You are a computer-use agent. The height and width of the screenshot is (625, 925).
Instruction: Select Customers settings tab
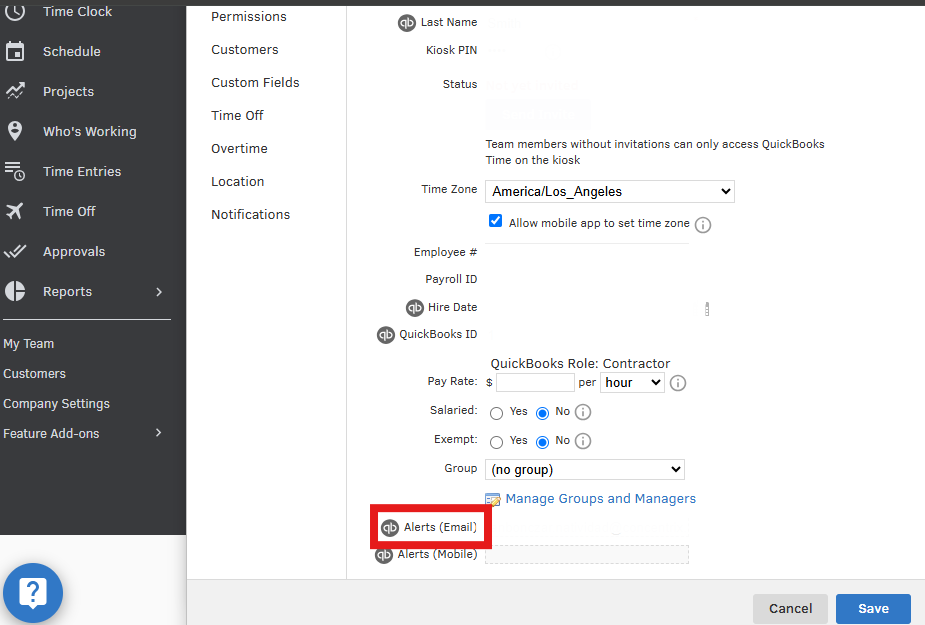(x=245, y=50)
